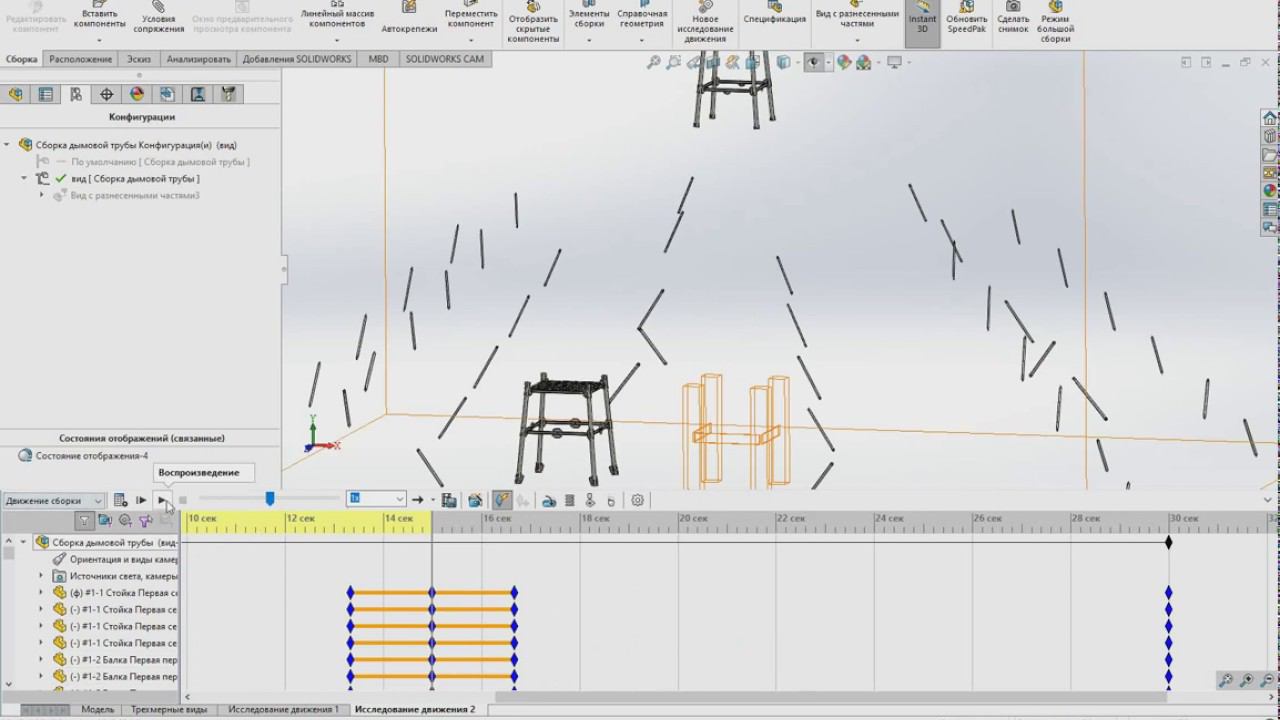This screenshot has height=720, width=1280.
Task: Click the Save Animation icon
Action: point(449,500)
